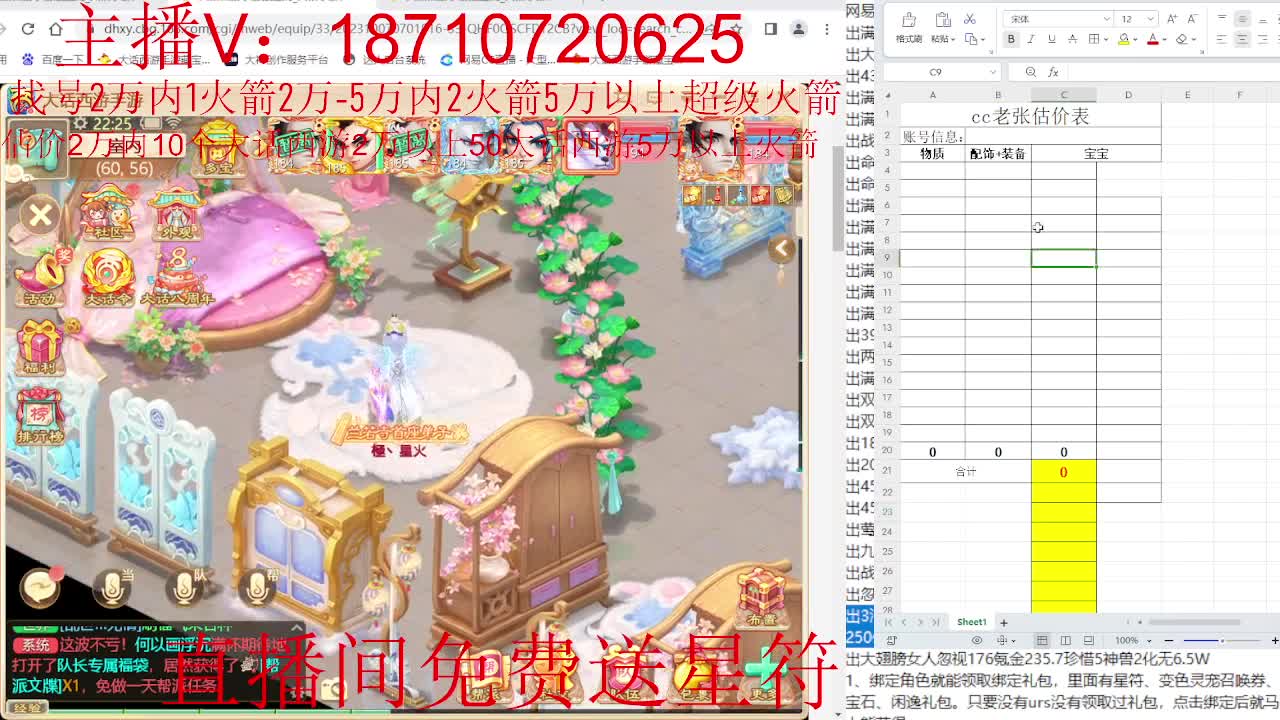
Task: Open the 布置 furniture chest icon
Action: coord(762,598)
